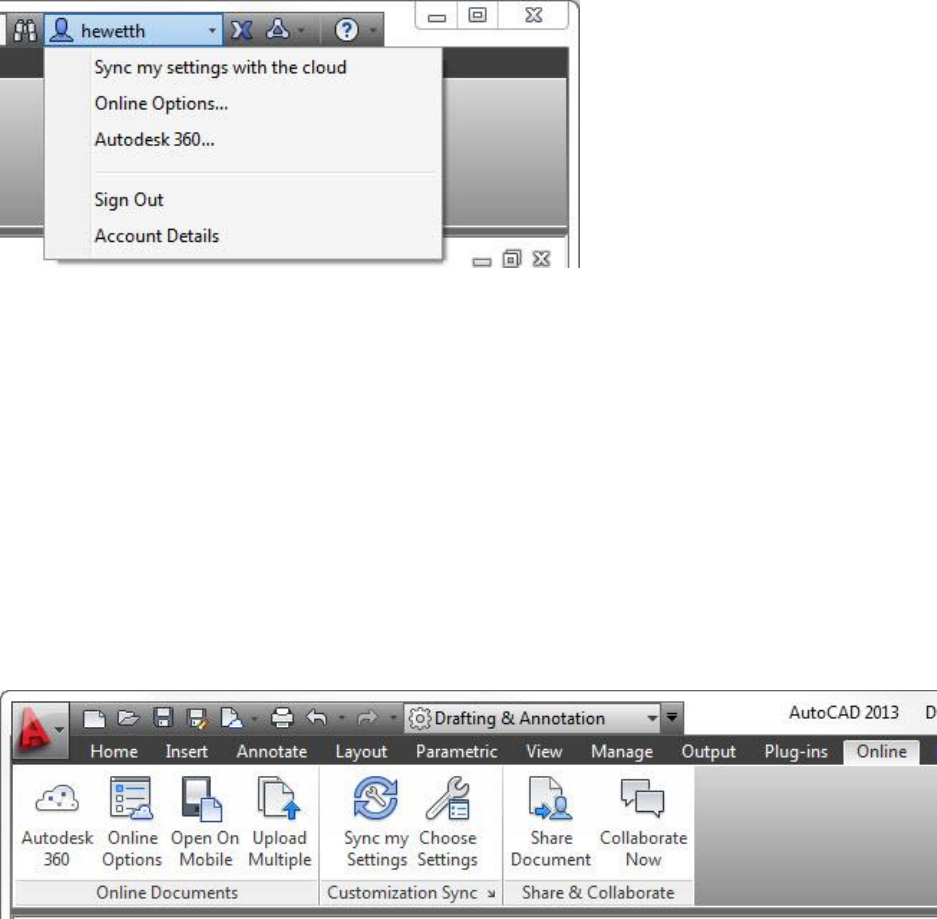Screen dimensions: 937x919
Task: Click the Save As icon
Action: (x=197, y=718)
